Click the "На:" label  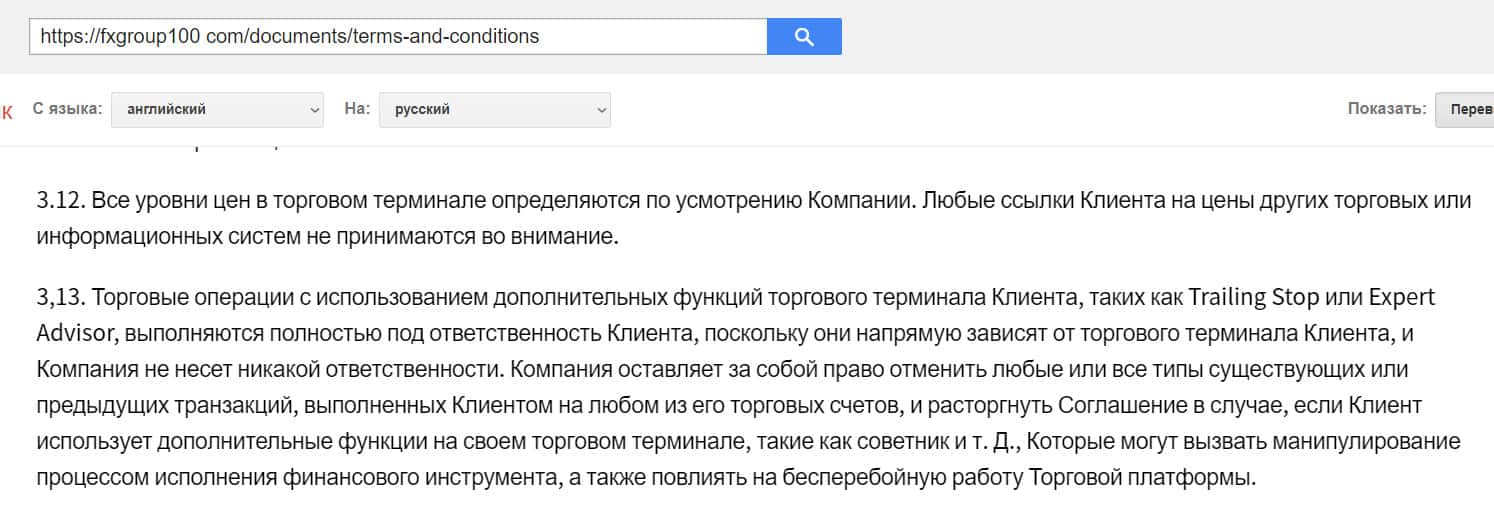coord(357,109)
